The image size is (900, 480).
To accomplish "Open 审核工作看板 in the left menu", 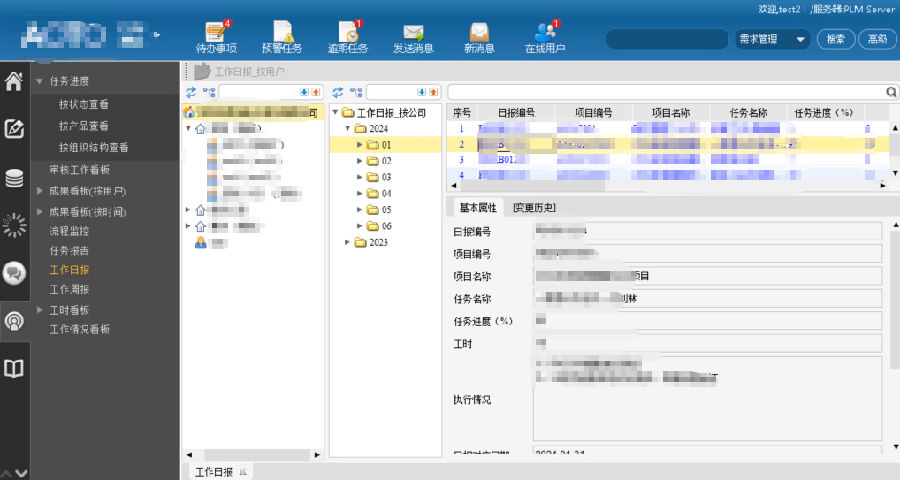I will click(x=80, y=169).
